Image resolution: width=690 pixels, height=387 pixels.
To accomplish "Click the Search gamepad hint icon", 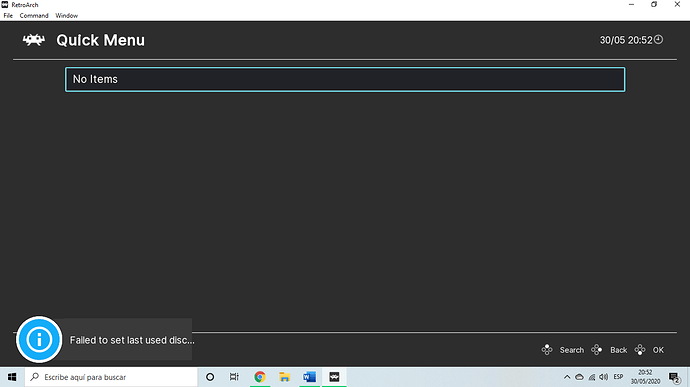I will click(x=547, y=350).
